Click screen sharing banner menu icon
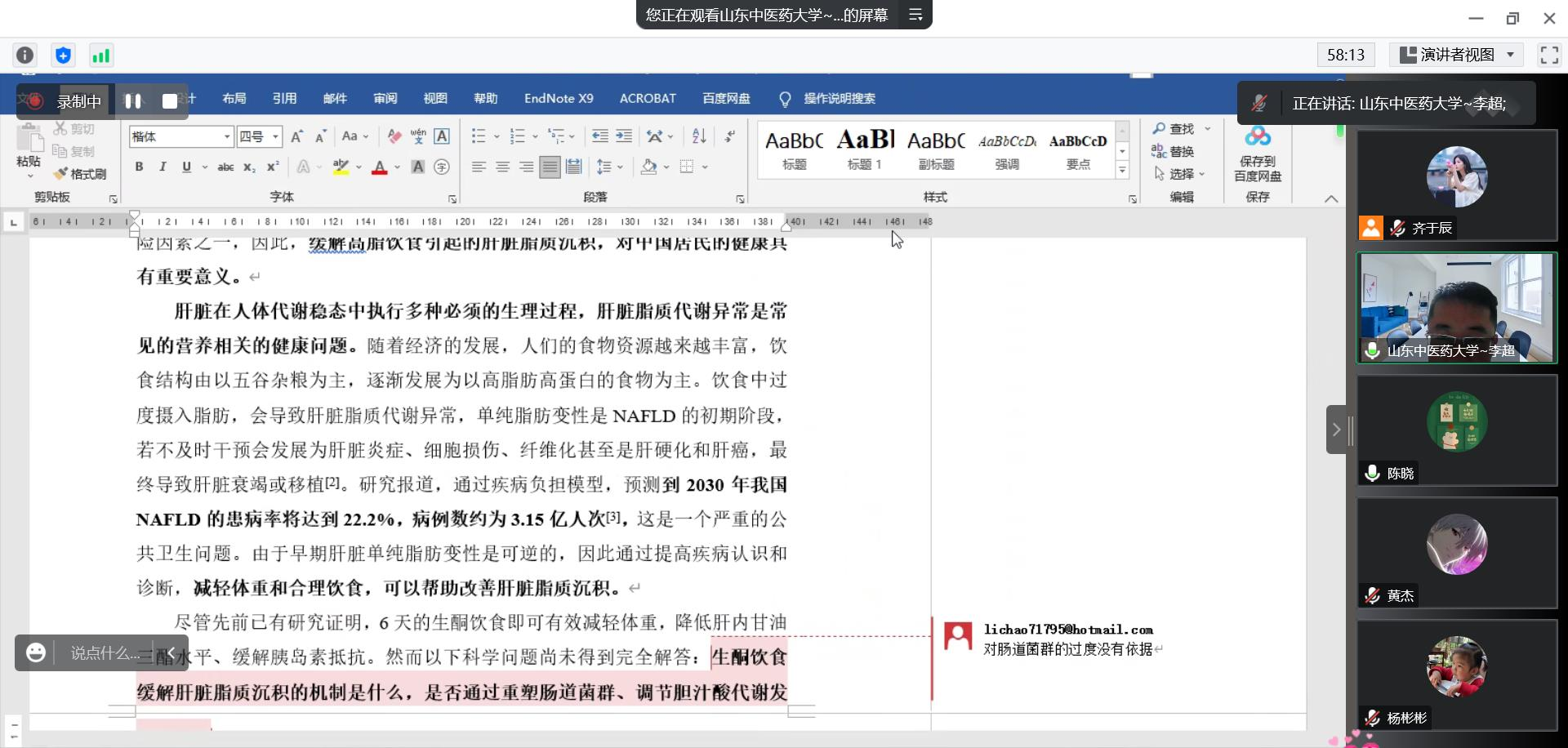1568x748 pixels. click(915, 15)
